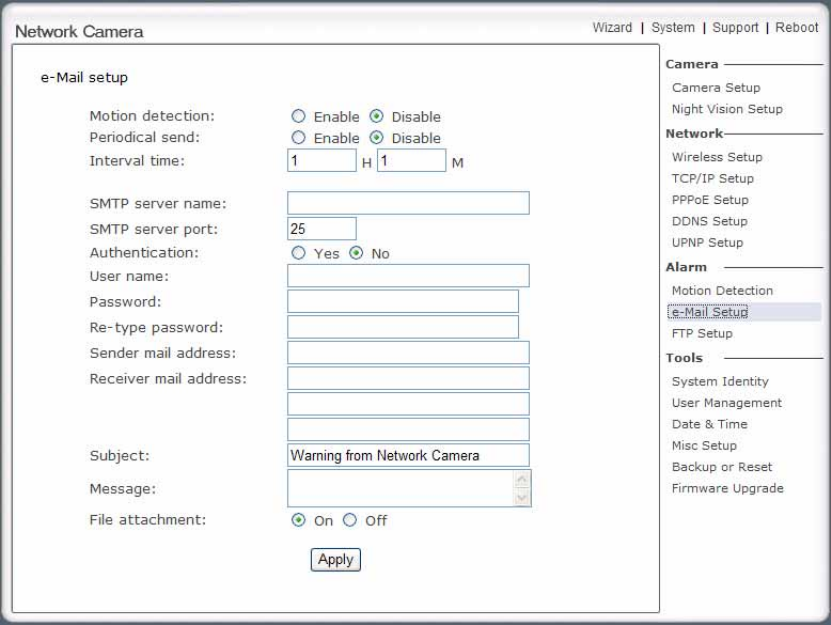Screen dimensions: 831x625
Task: Turn File attachment Off
Action: pyautogui.click(x=350, y=520)
